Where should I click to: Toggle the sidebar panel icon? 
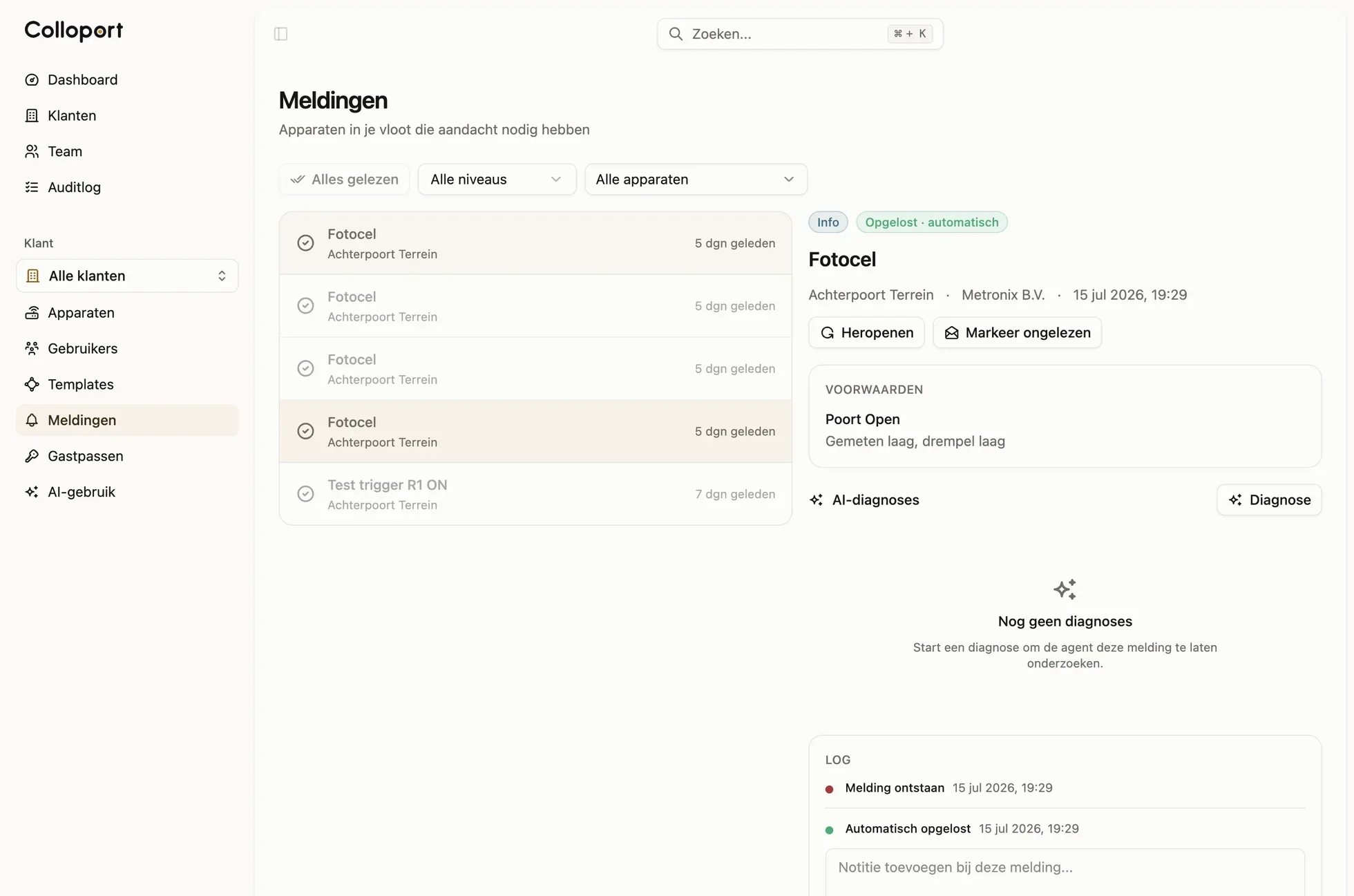click(x=280, y=34)
